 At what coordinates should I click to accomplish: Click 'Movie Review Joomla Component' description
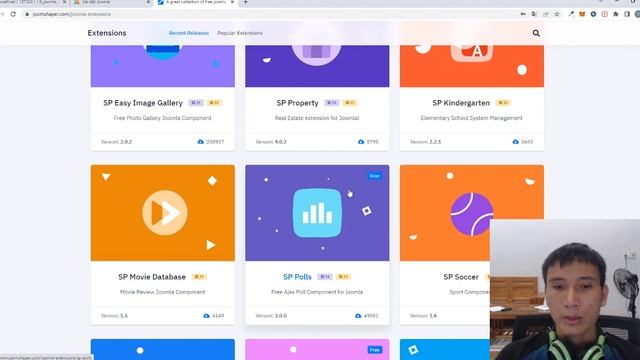click(162, 292)
